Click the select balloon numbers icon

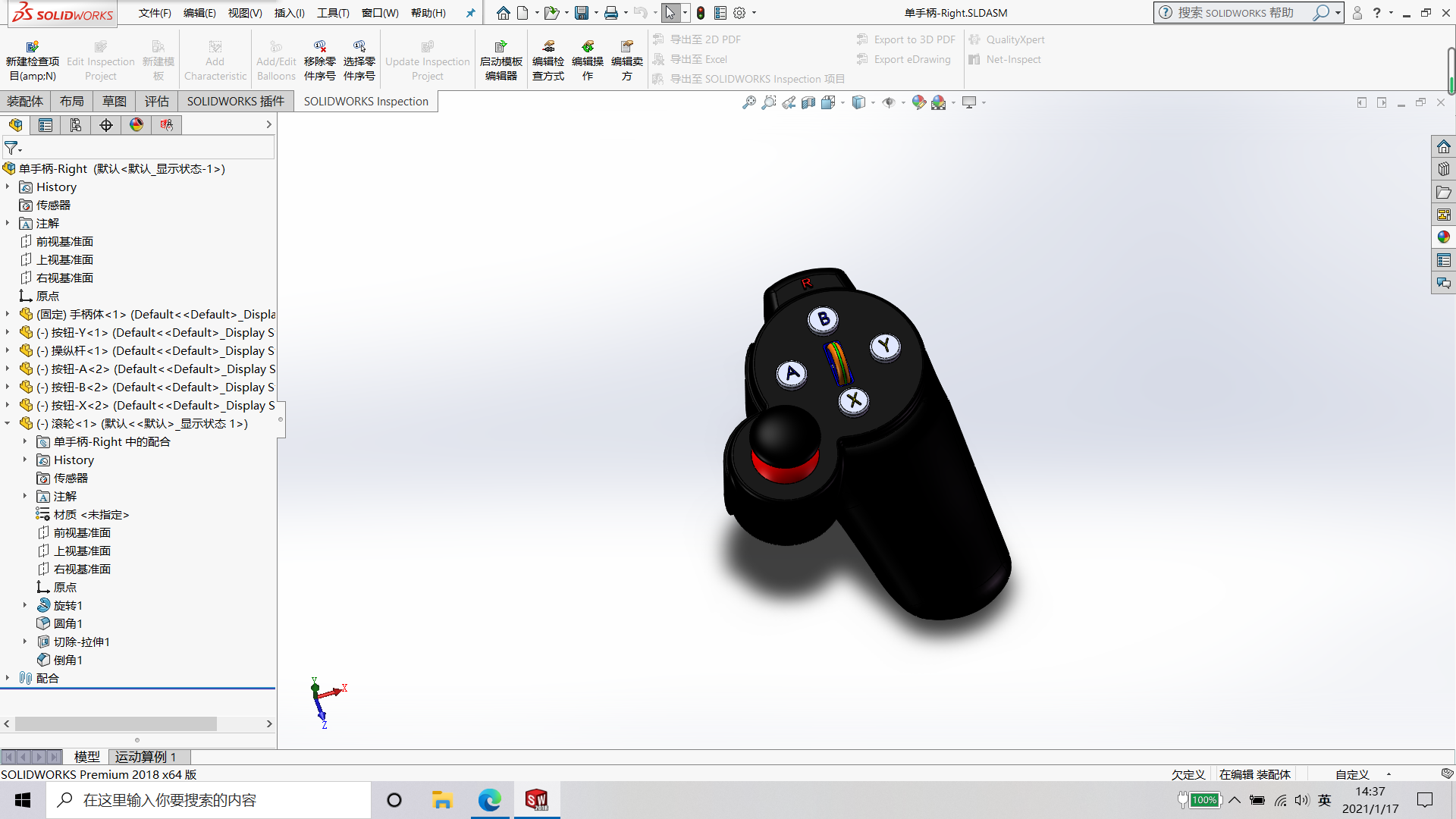[359, 47]
